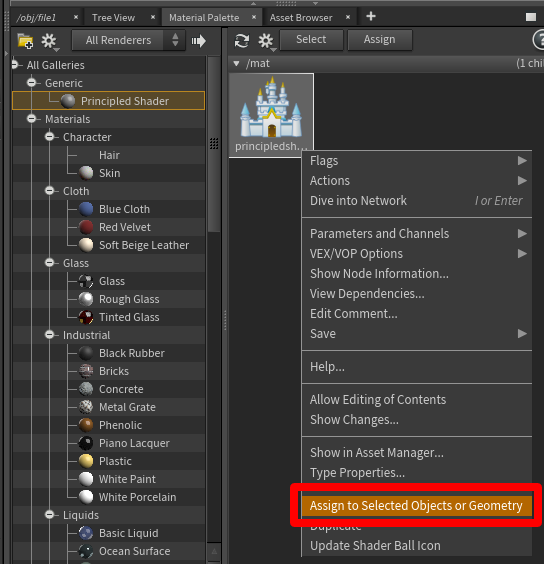Collapse the Cloth category node
The image size is (544, 564).
point(50,191)
